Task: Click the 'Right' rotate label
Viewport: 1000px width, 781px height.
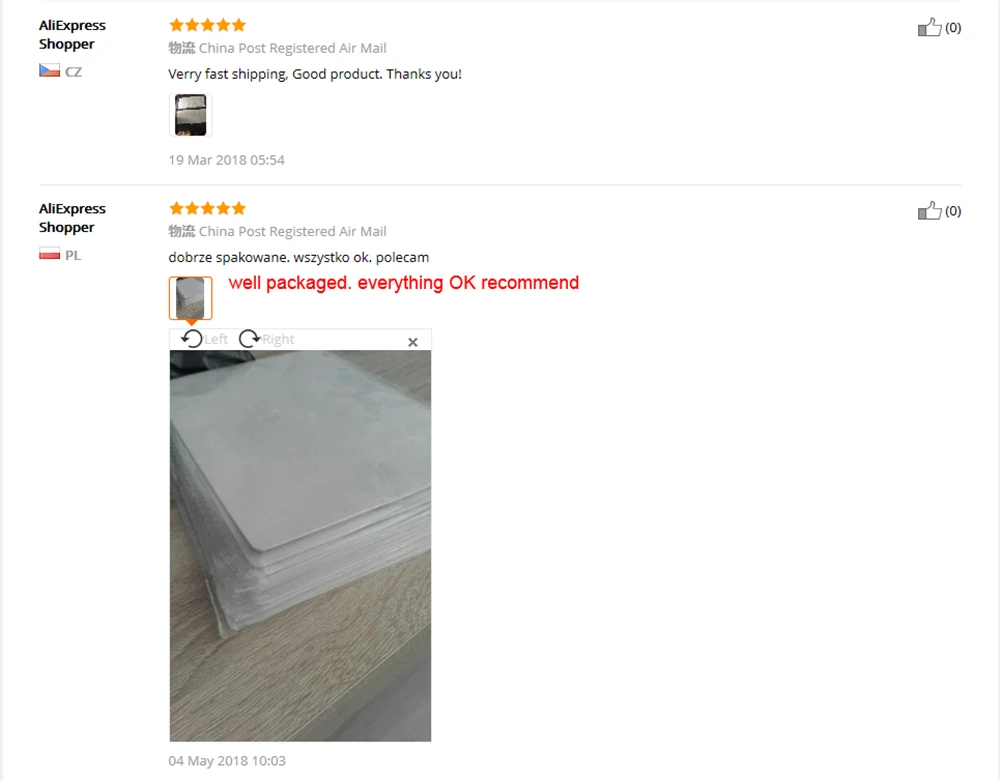Action: [x=278, y=339]
